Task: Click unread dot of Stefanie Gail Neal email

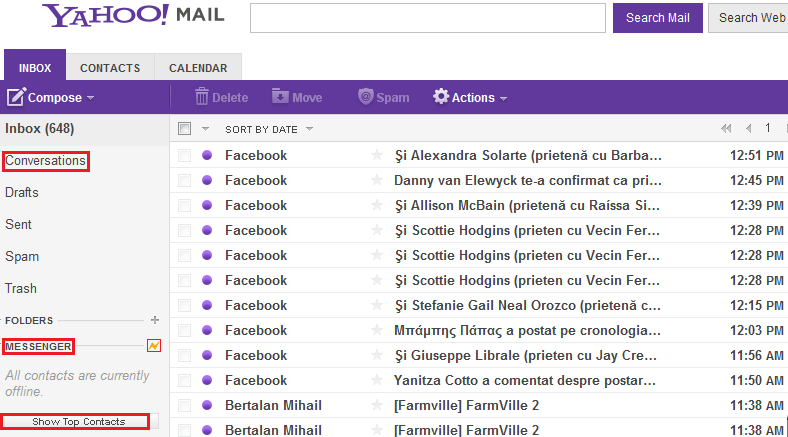Action: 207,305
